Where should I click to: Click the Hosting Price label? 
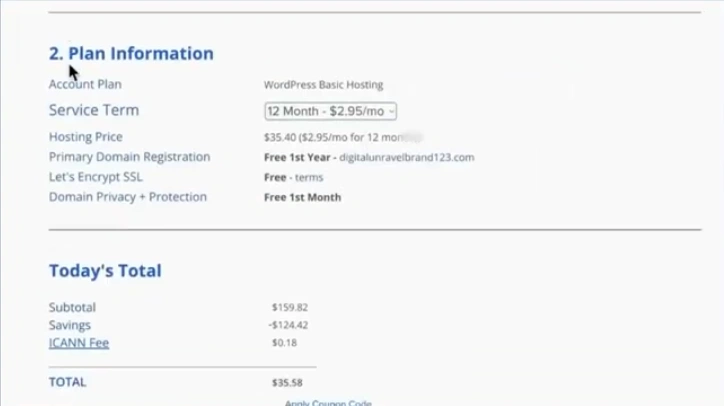(86, 137)
